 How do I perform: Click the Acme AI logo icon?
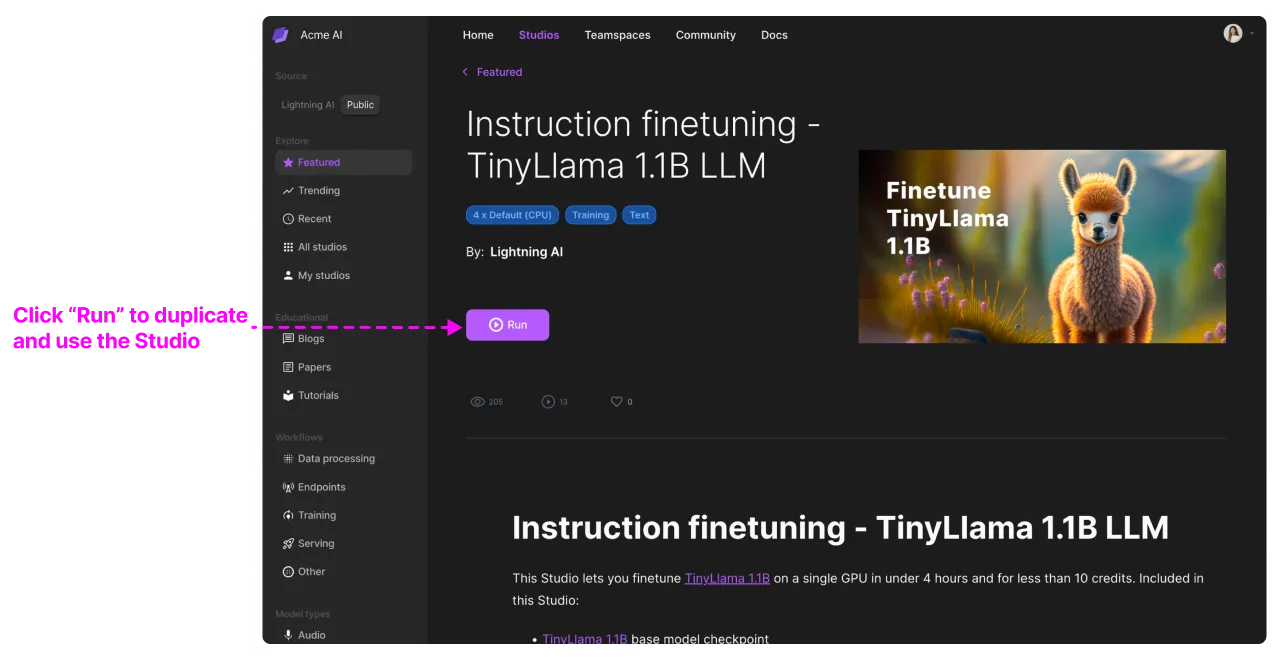281,35
